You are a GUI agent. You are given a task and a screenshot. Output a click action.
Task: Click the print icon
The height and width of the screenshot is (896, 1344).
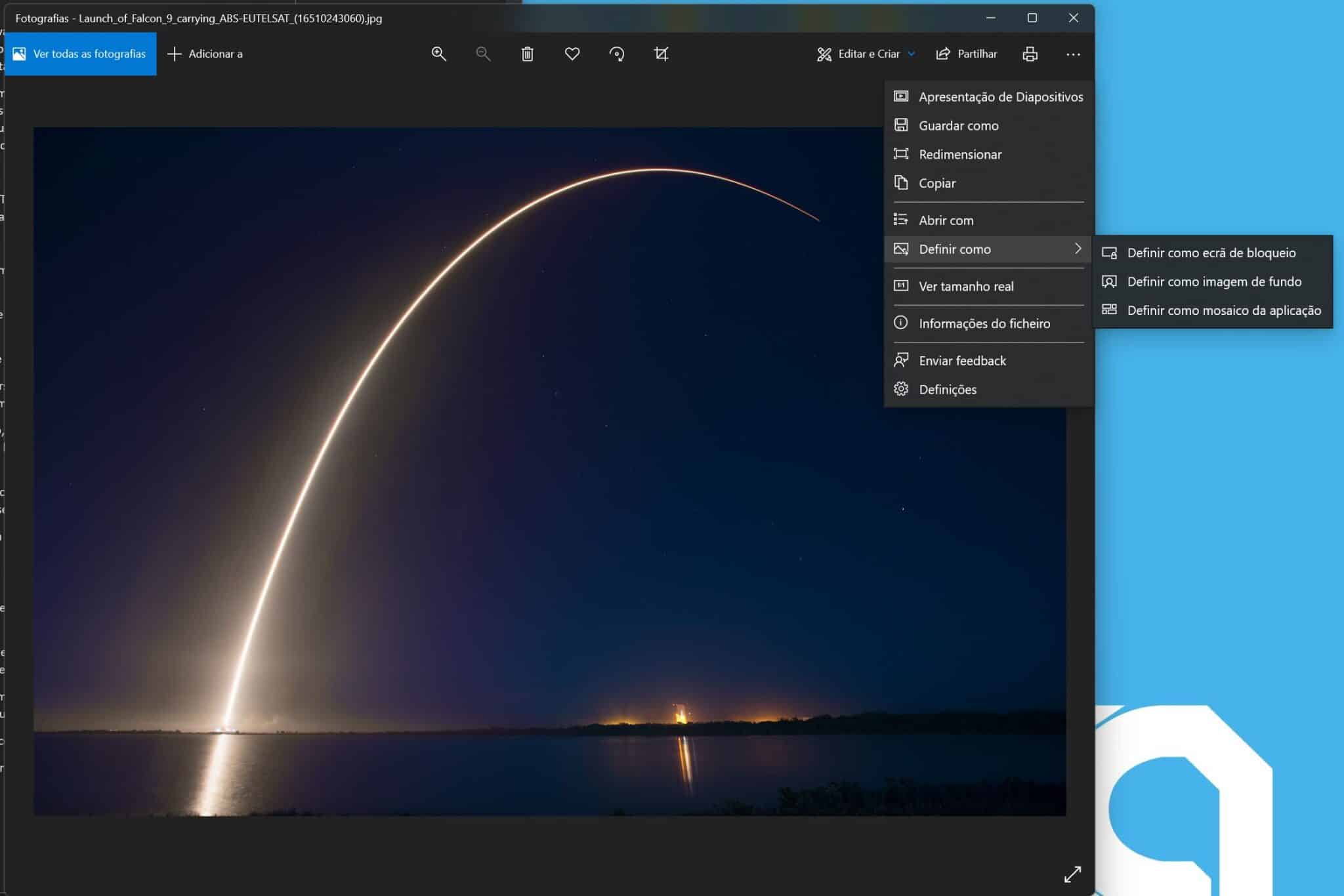1030,54
